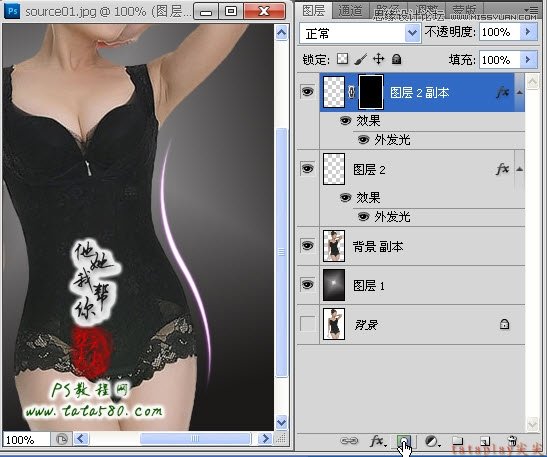Click document horizontal scrollbar left arrow
This screenshot has height=457, width=547.
click(x=81, y=439)
